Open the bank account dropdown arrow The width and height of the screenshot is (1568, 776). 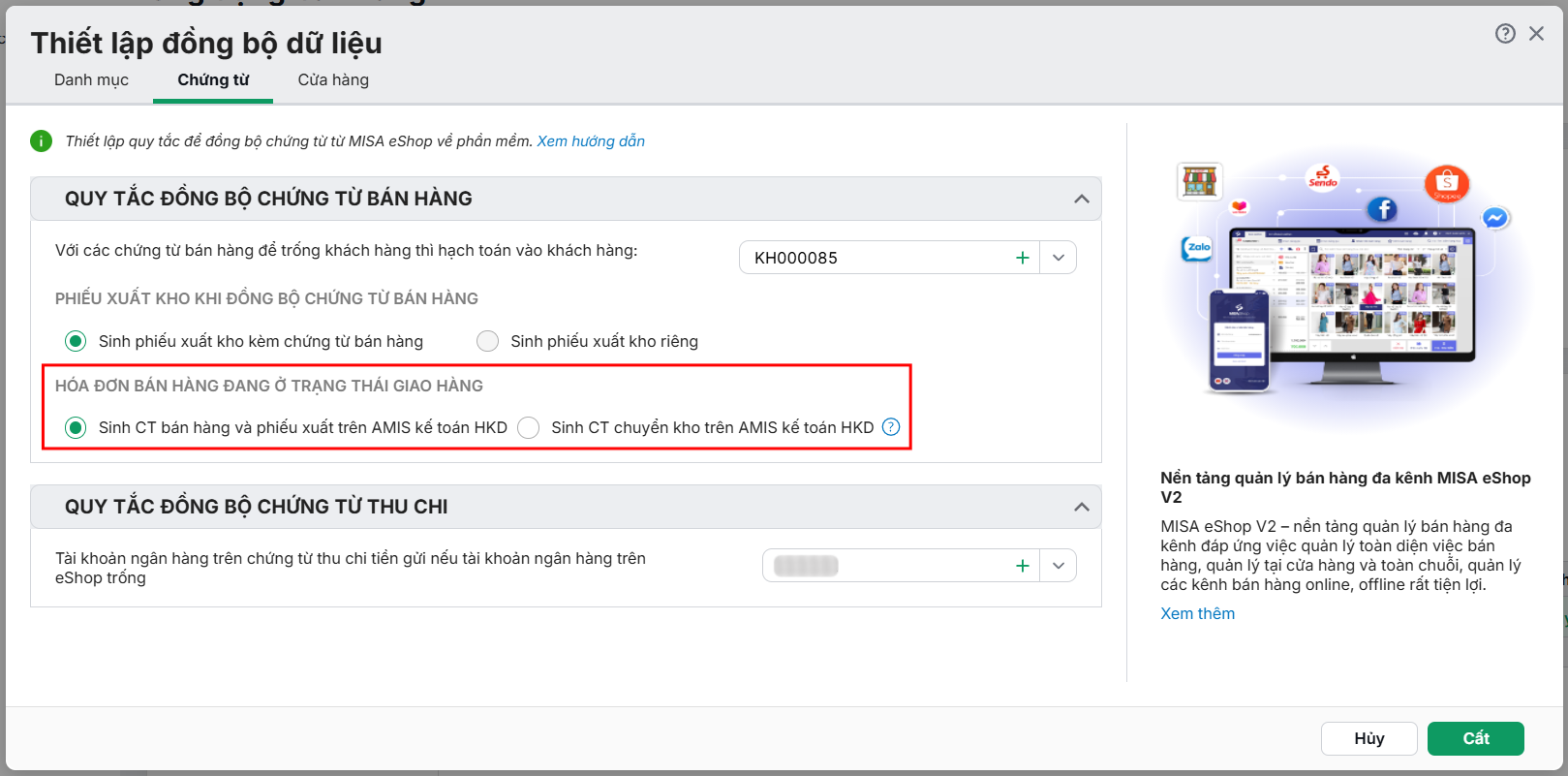pos(1059,566)
